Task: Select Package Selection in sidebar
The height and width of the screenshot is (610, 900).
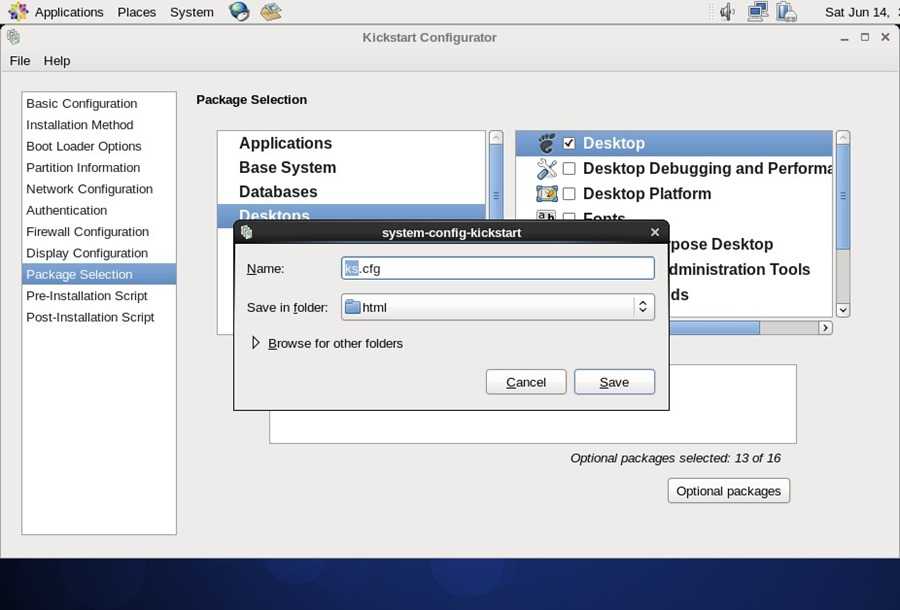Action: pyautogui.click(x=99, y=274)
